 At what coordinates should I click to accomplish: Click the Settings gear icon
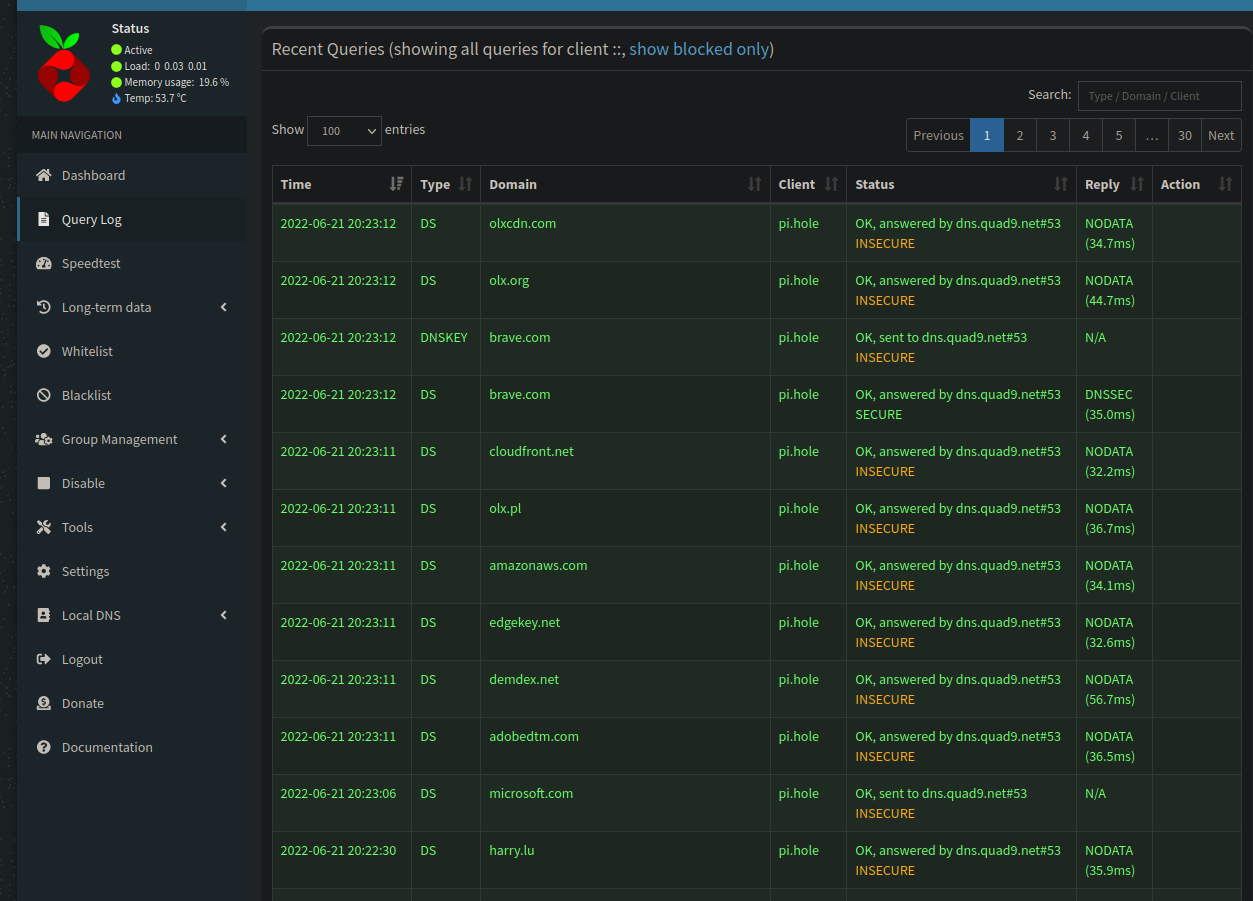[43, 571]
